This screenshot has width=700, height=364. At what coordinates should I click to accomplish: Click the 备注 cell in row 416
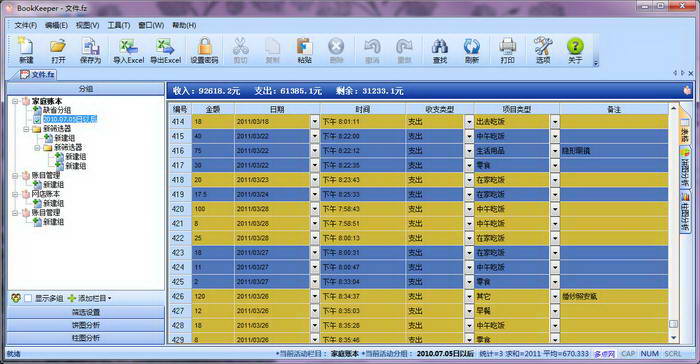click(614, 151)
